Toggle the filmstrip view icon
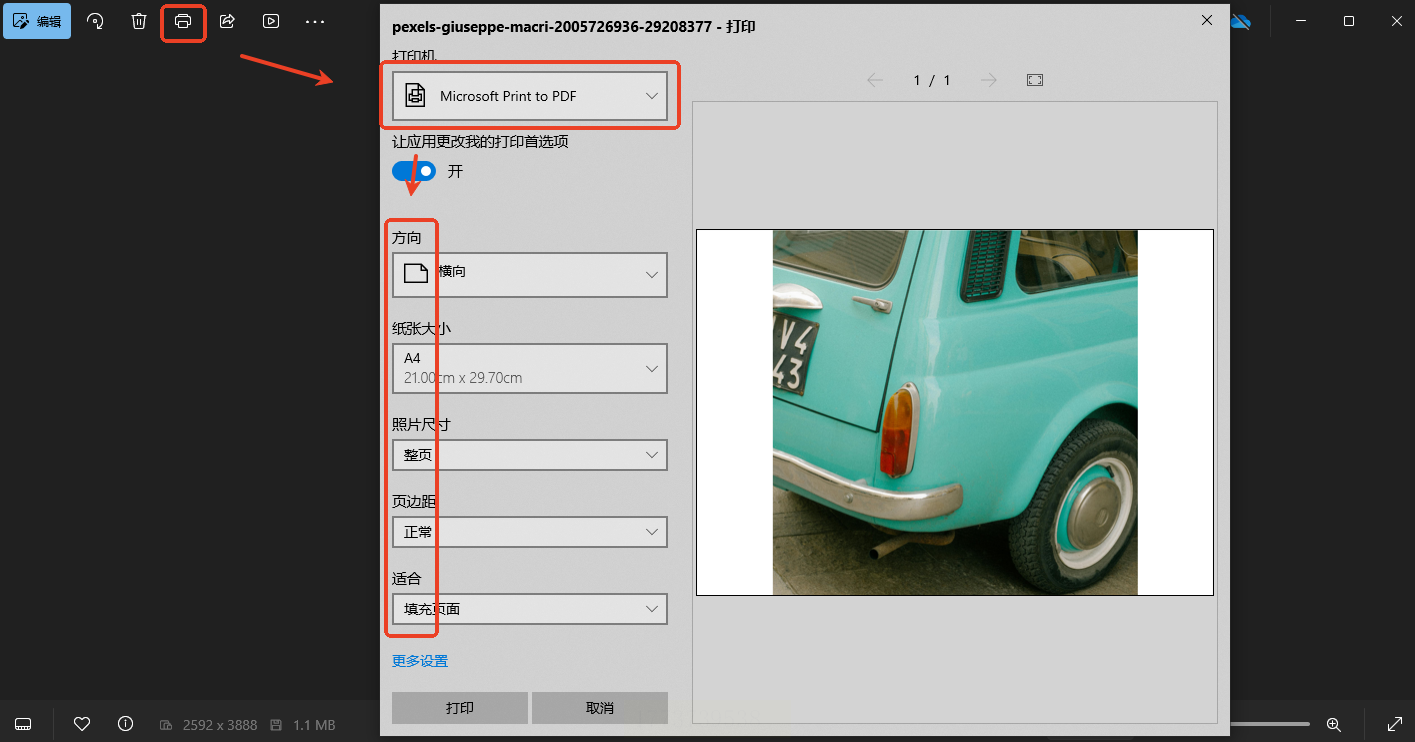 coord(24,724)
